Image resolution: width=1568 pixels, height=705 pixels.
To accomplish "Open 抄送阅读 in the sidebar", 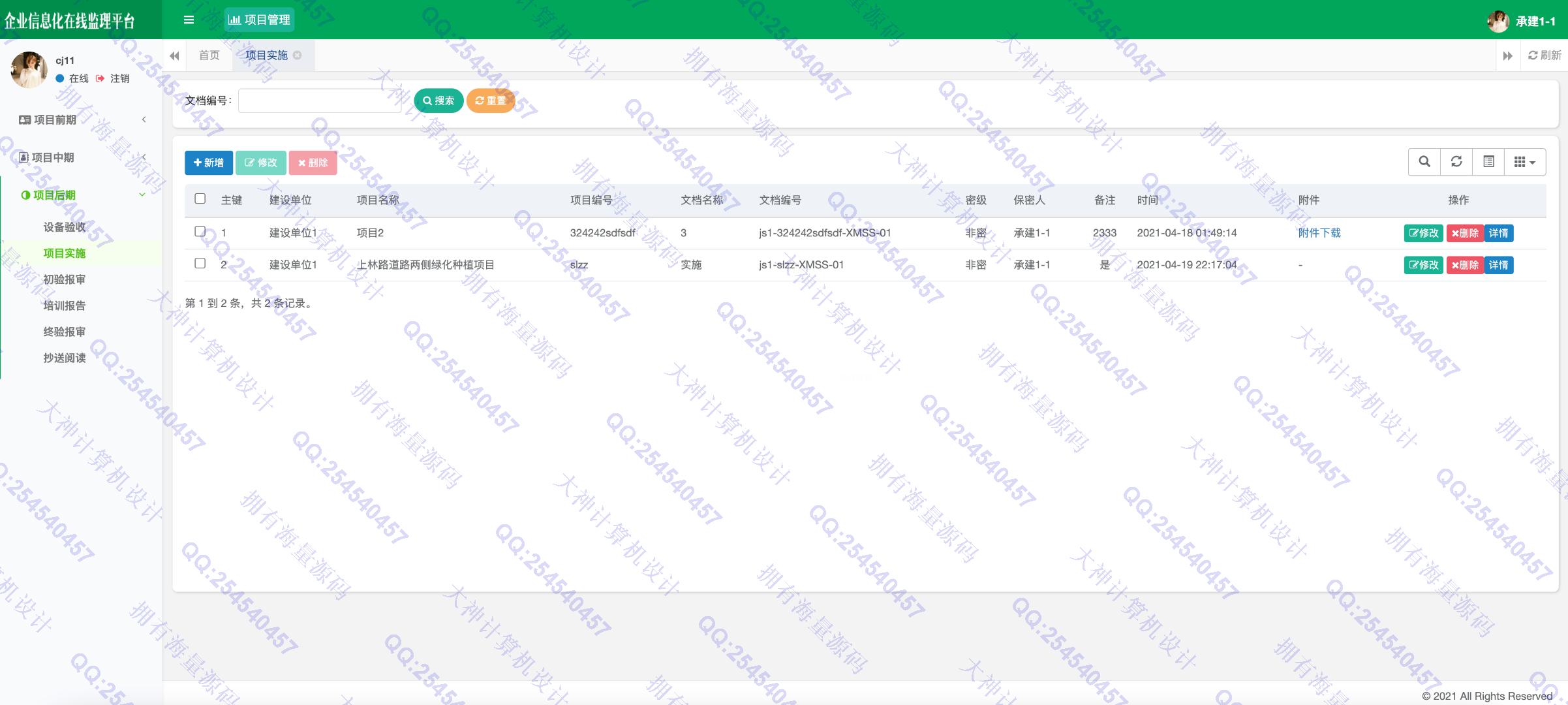I will click(65, 358).
